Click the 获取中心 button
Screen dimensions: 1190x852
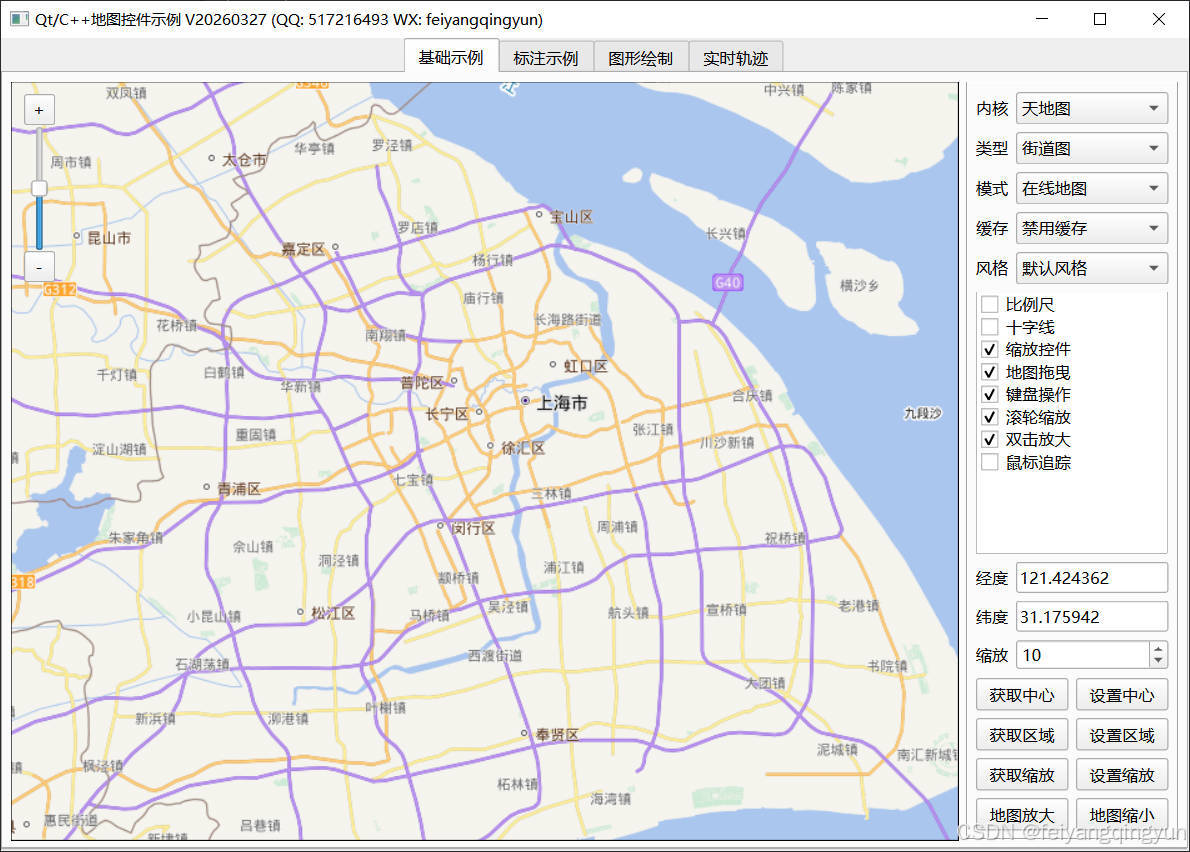coord(1022,695)
